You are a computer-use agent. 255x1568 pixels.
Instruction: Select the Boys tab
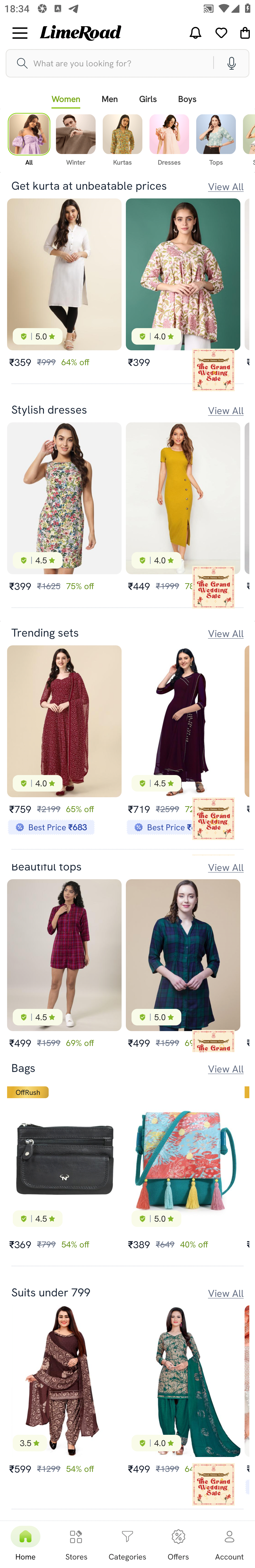tap(187, 99)
